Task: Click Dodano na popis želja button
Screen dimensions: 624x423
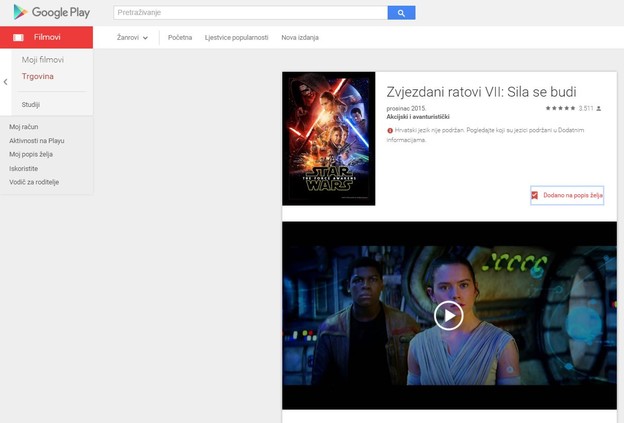Action: (567, 195)
